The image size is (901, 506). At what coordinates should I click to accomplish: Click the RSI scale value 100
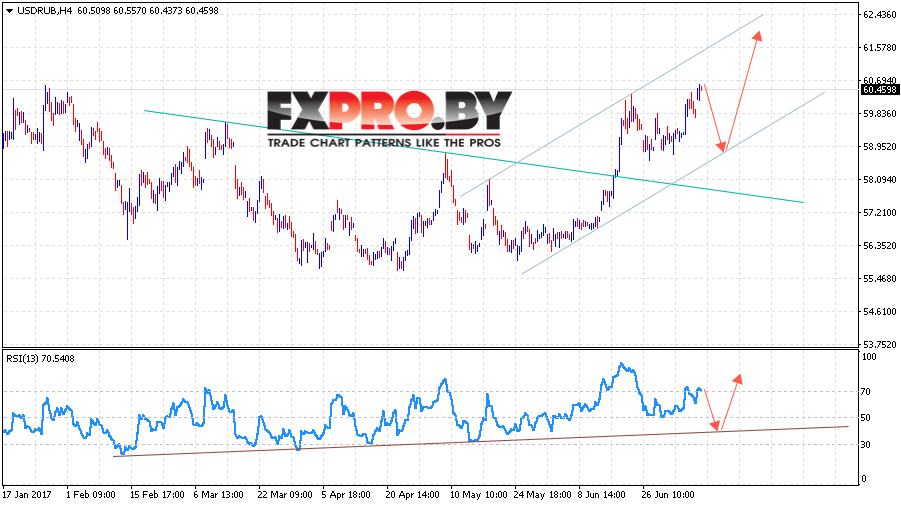pyautogui.click(x=869, y=357)
